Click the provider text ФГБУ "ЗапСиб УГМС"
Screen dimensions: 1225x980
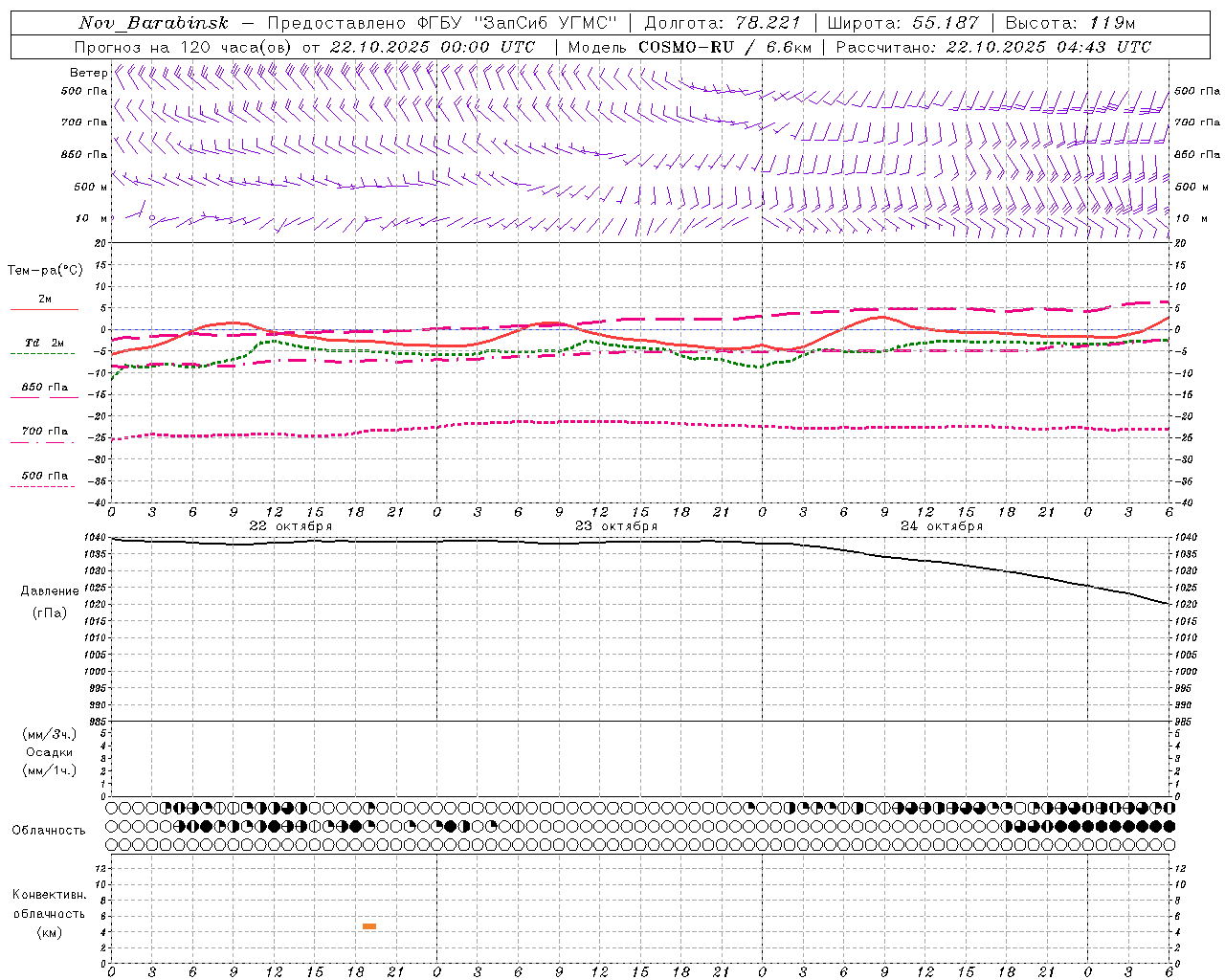tap(518, 23)
